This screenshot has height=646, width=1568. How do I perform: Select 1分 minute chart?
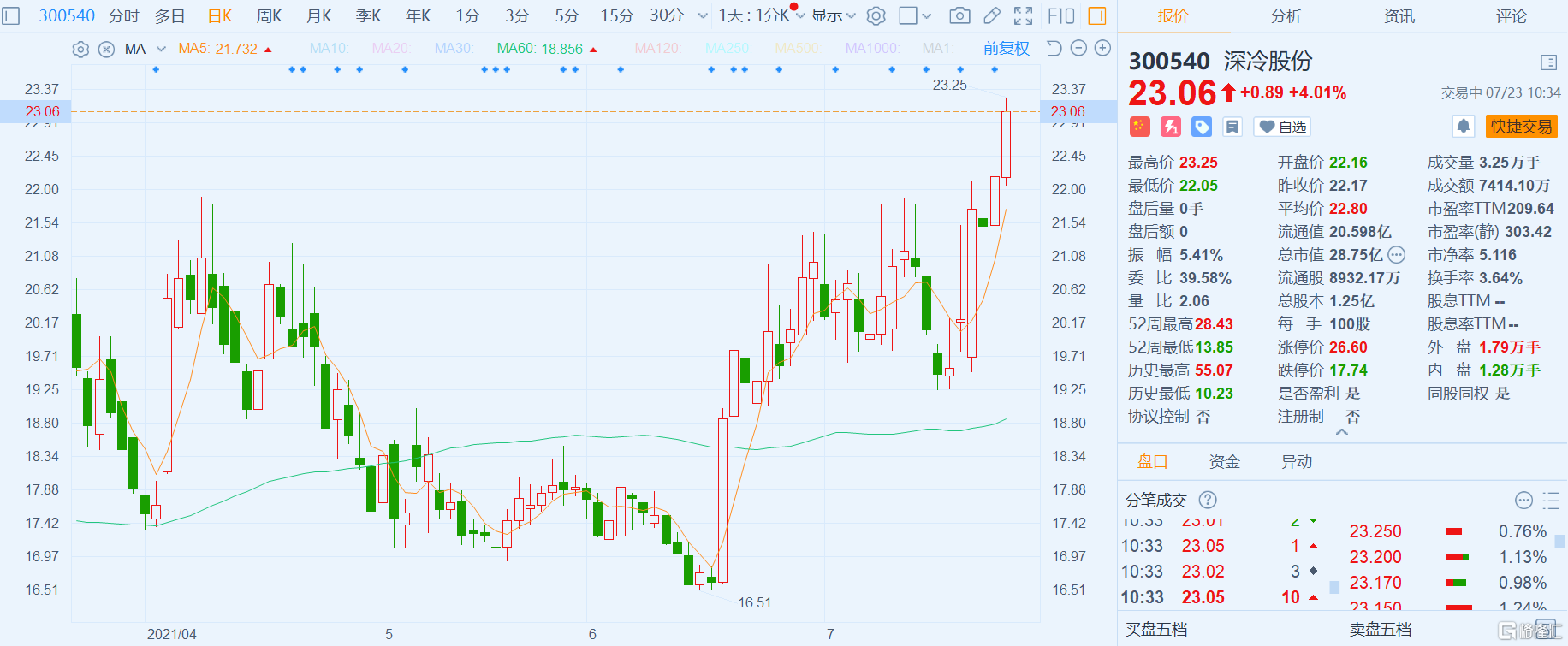(467, 15)
